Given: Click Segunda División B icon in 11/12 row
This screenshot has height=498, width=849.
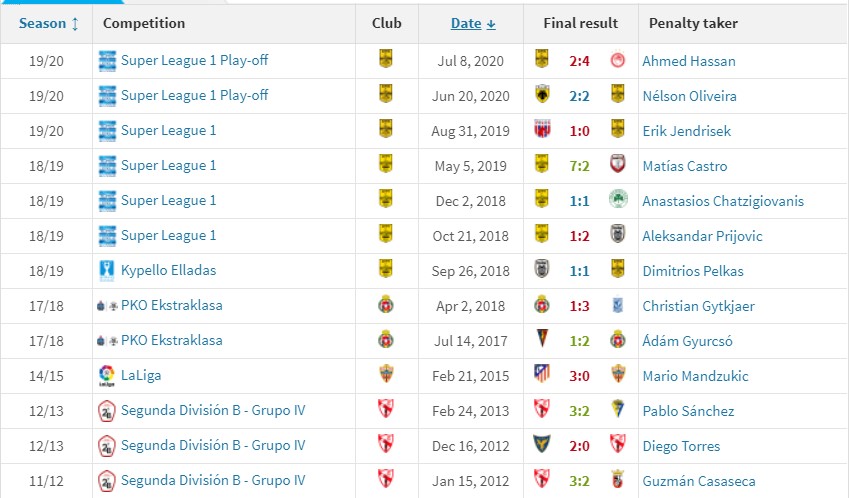Looking at the screenshot, I should pyautogui.click(x=107, y=481).
